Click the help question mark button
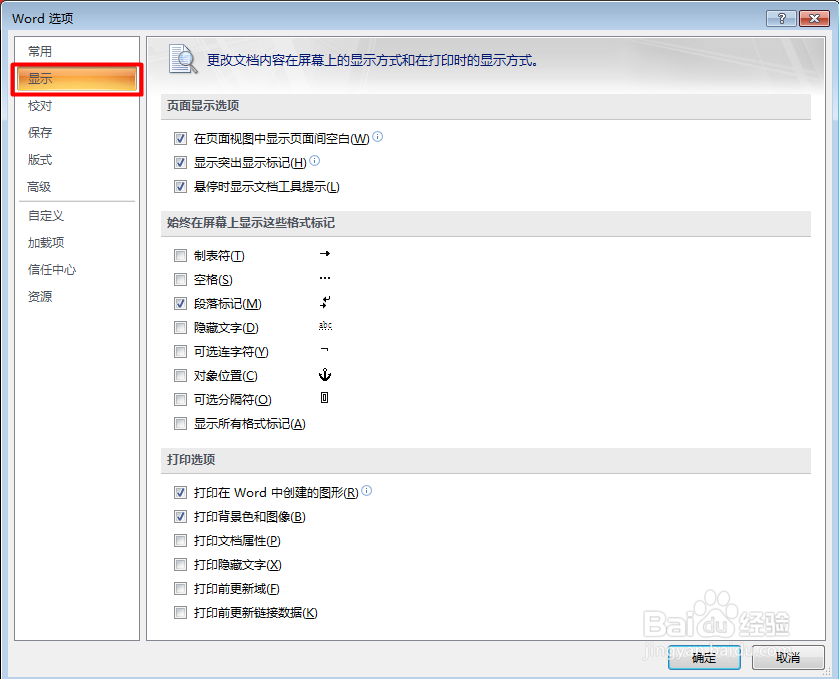Viewport: 839px width, 679px height. pyautogui.click(x=781, y=18)
